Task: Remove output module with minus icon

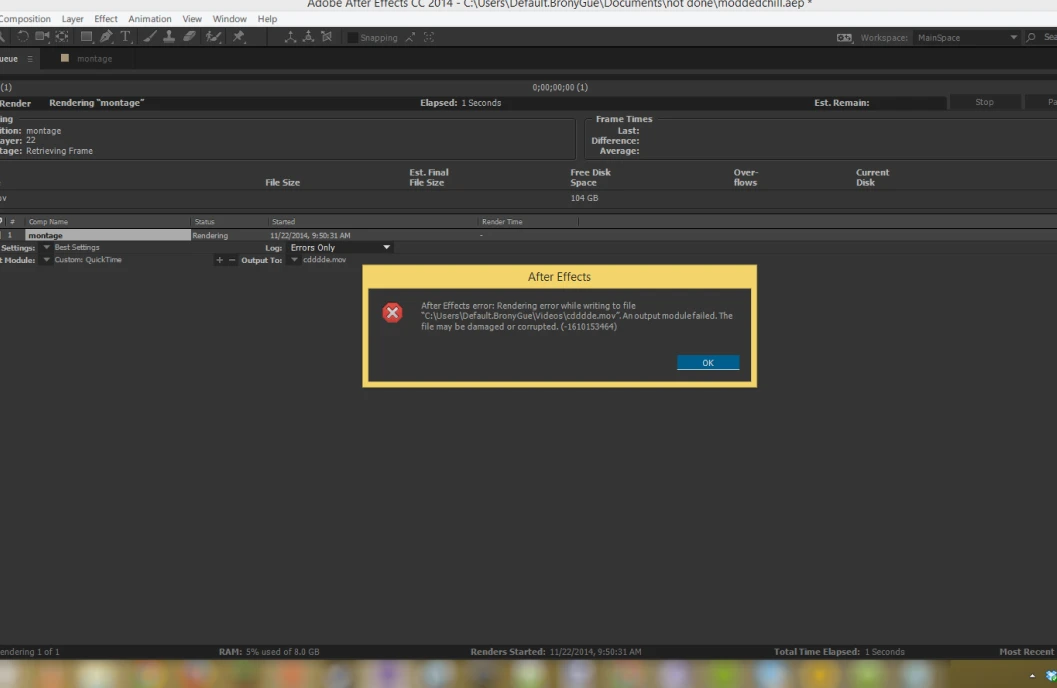Action: point(232,260)
